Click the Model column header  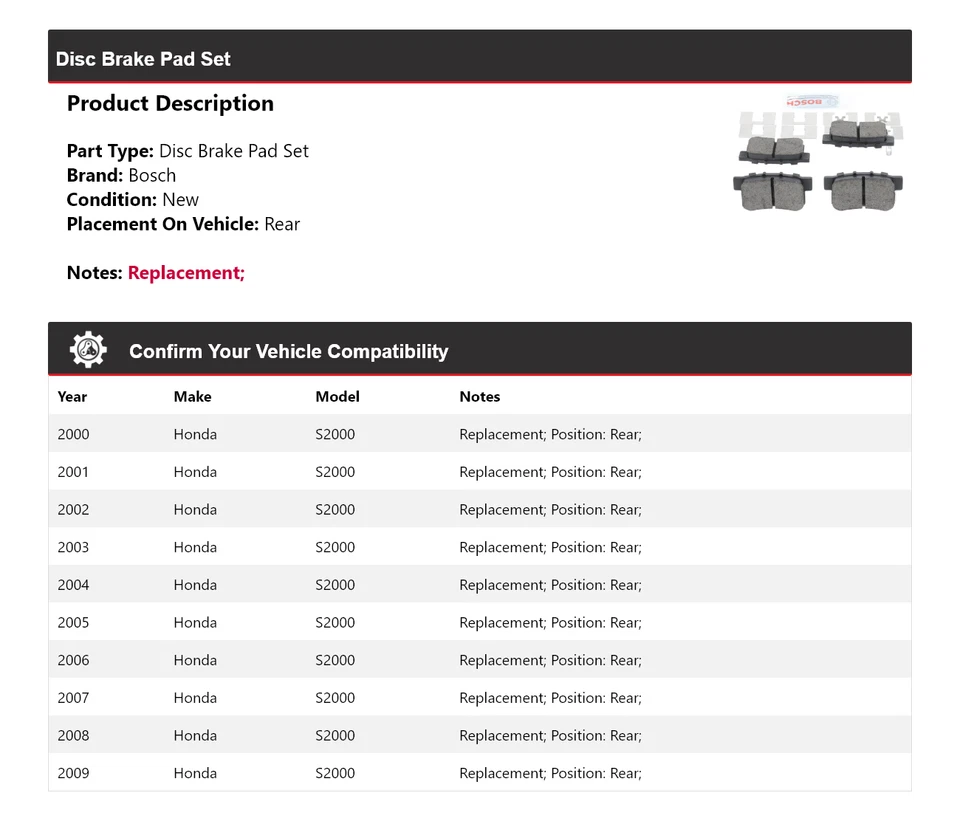tap(337, 397)
